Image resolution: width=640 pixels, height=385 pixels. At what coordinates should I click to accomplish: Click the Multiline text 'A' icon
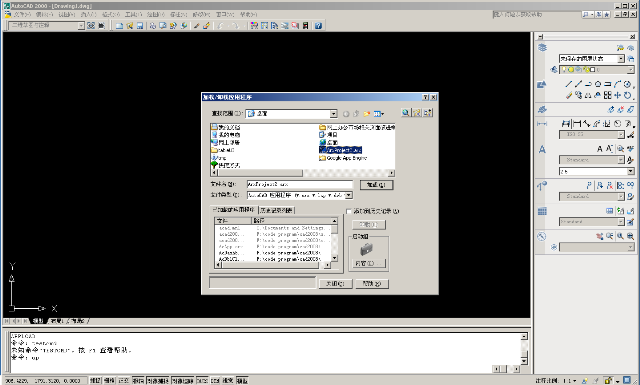click(x=600, y=149)
